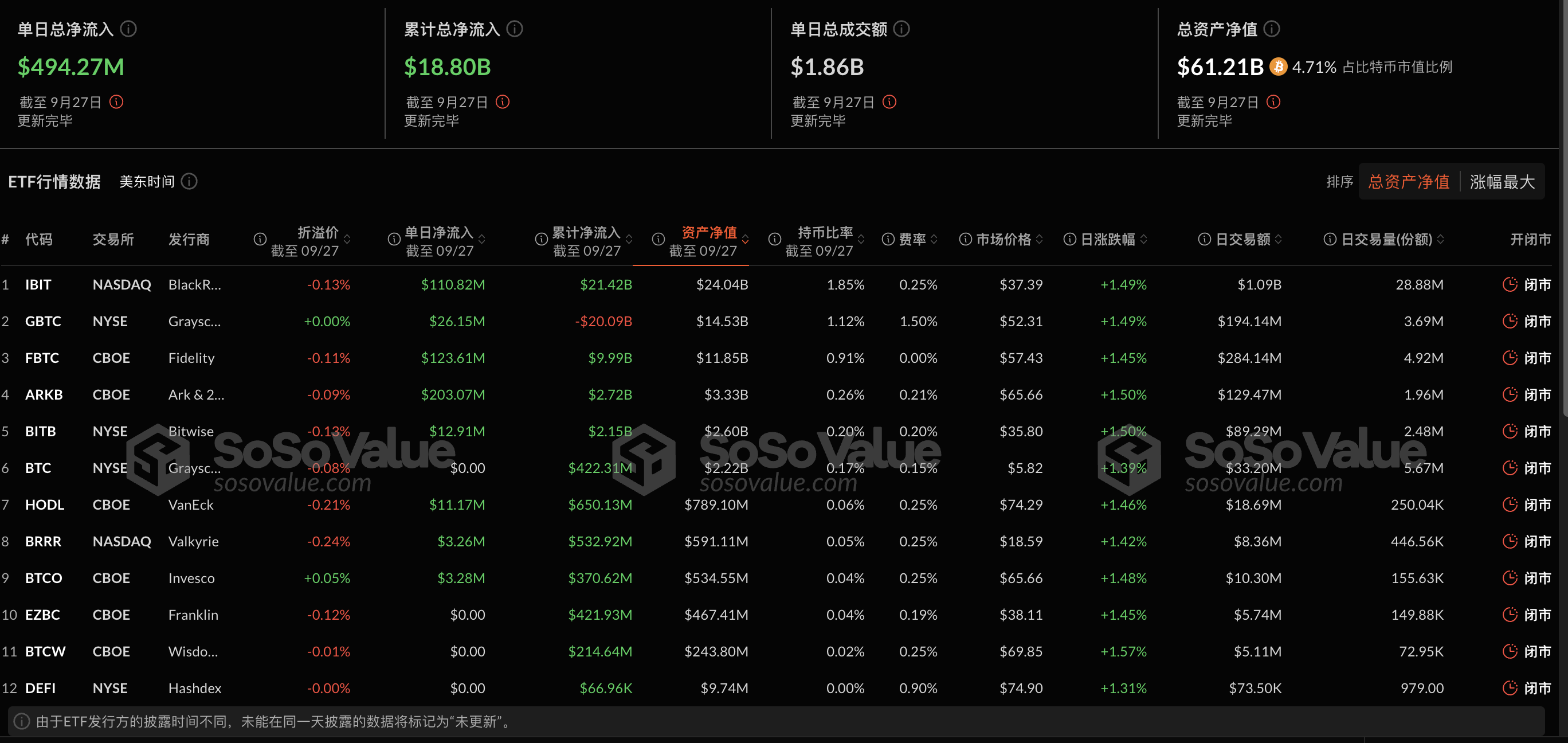Click the info icon next to 累计总净流入

click(x=514, y=29)
